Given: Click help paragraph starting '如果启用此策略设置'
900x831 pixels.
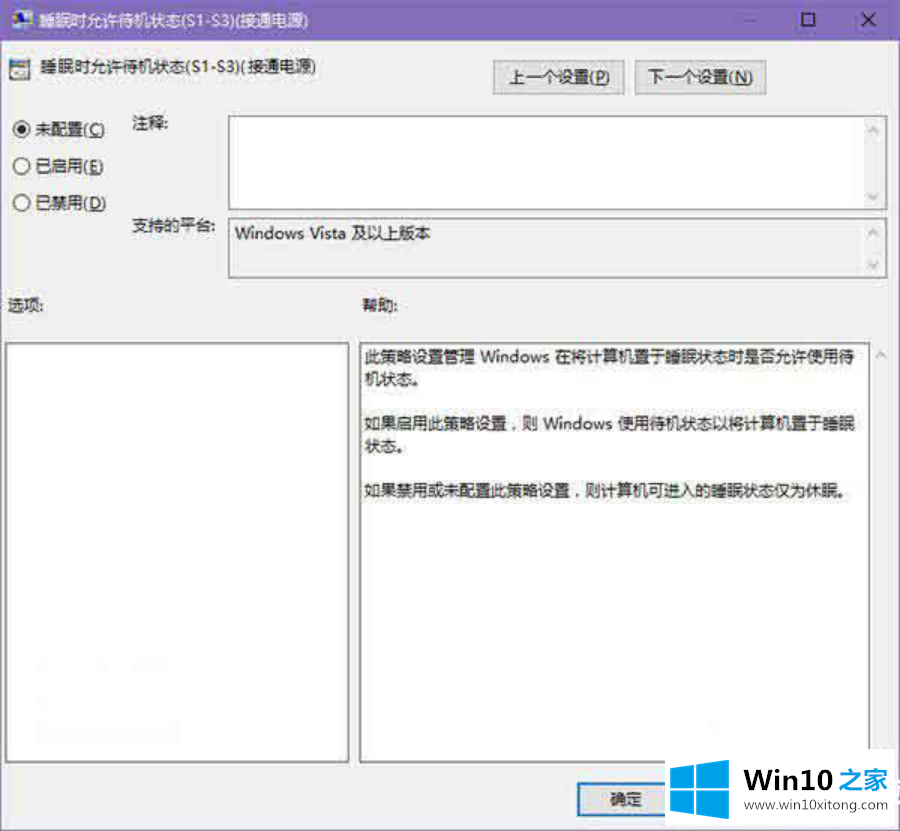Looking at the screenshot, I should 610,434.
